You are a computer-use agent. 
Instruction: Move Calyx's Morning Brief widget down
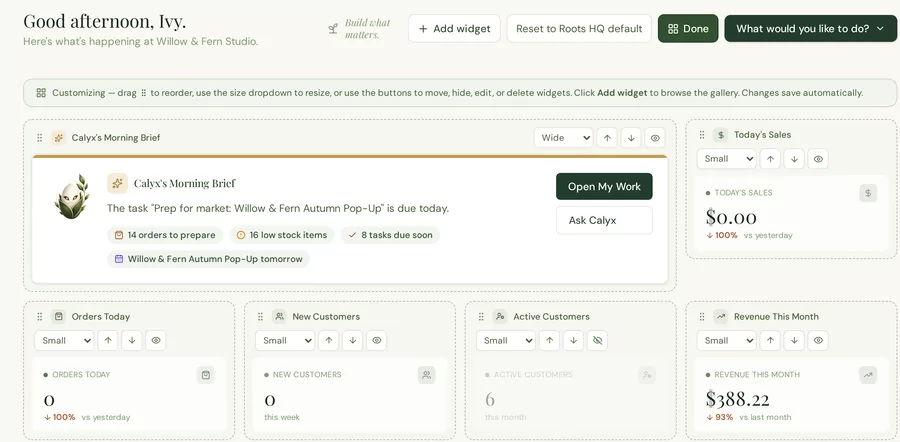pyautogui.click(x=631, y=138)
